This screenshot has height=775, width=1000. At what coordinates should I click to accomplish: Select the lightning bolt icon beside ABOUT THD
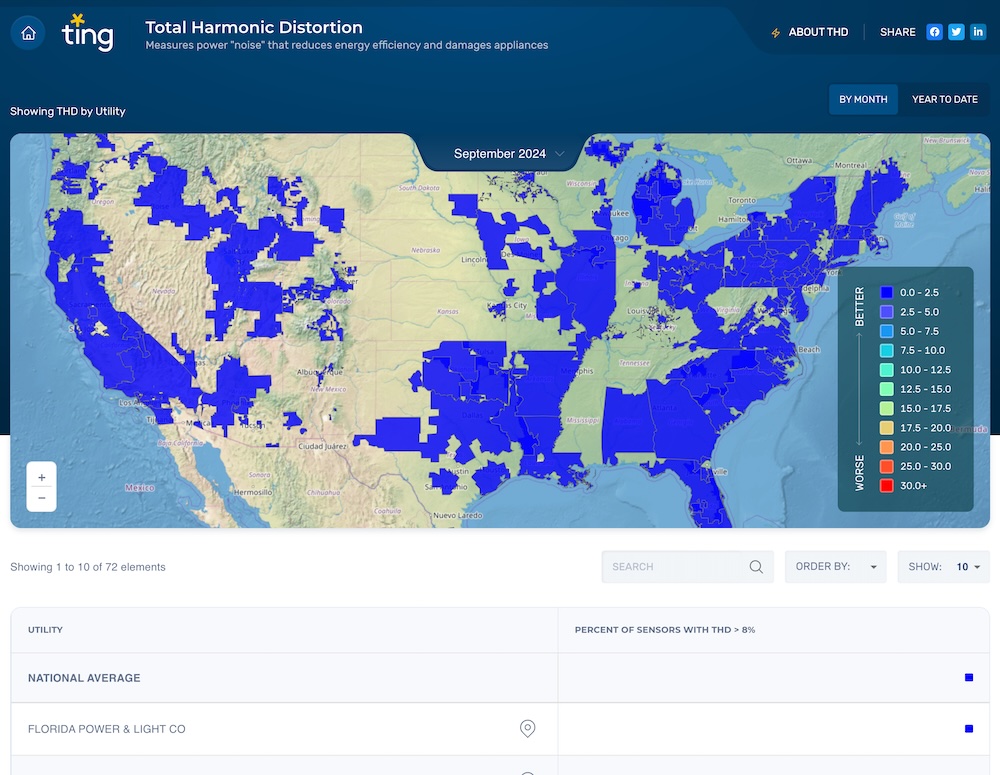775,31
